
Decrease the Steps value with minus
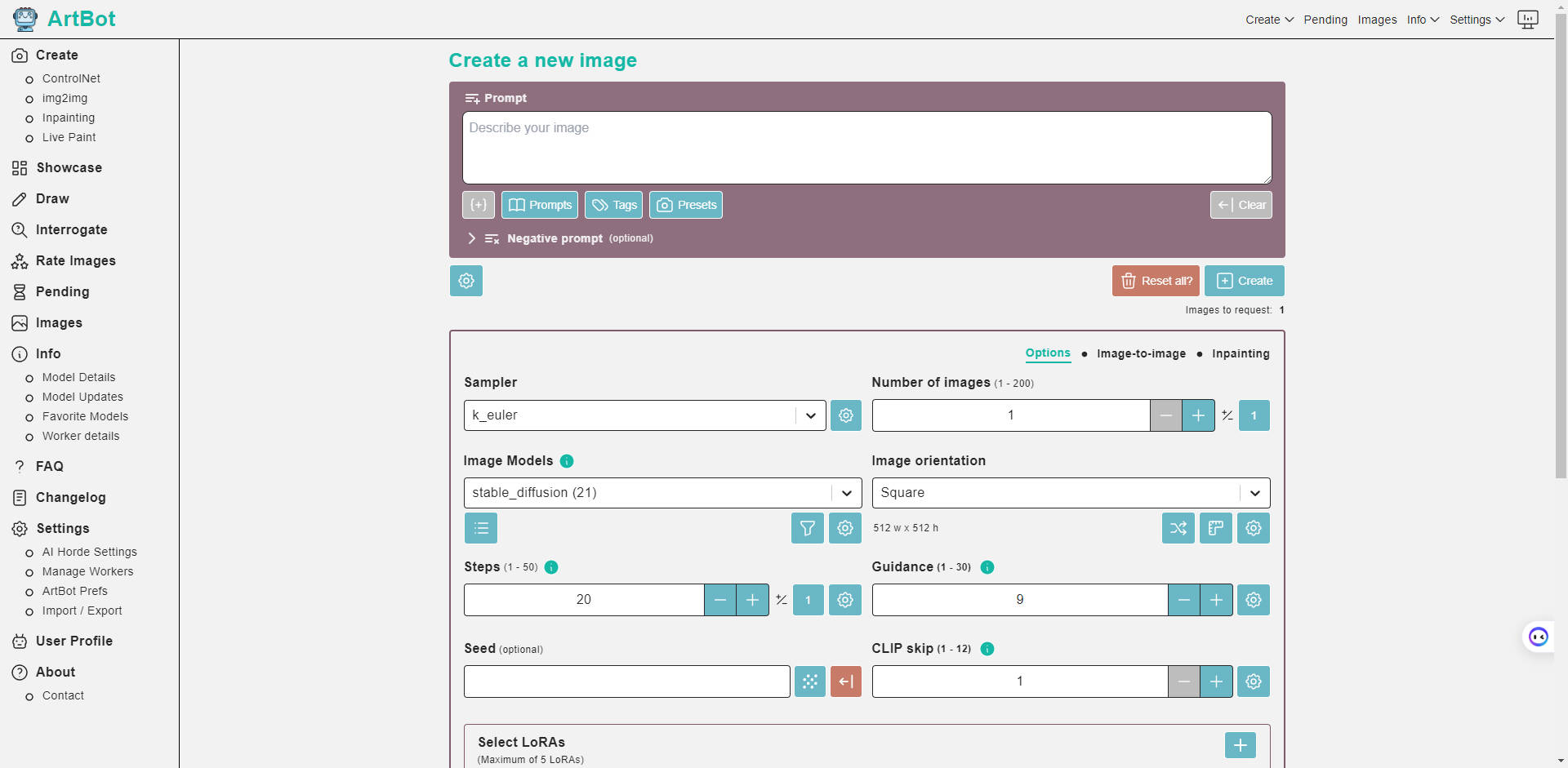pos(720,600)
